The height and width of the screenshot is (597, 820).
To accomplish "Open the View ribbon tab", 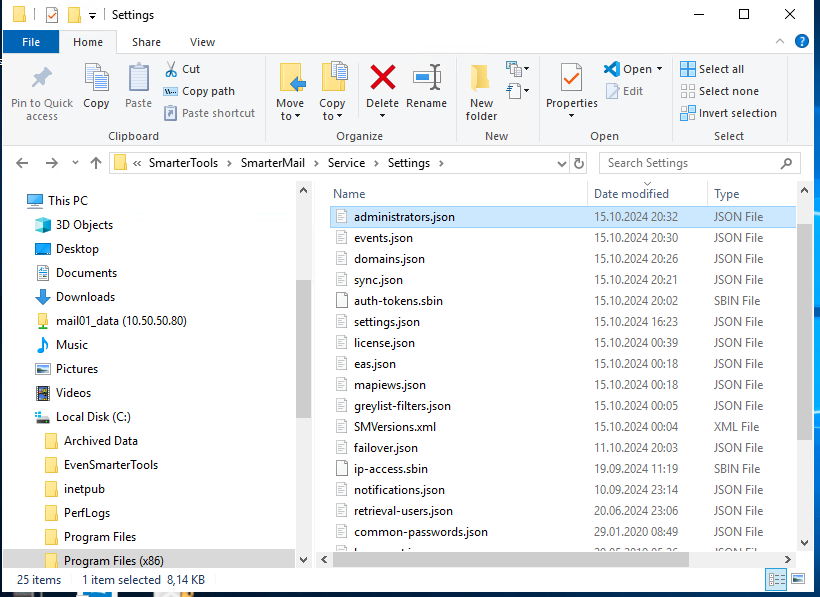I will point(202,42).
